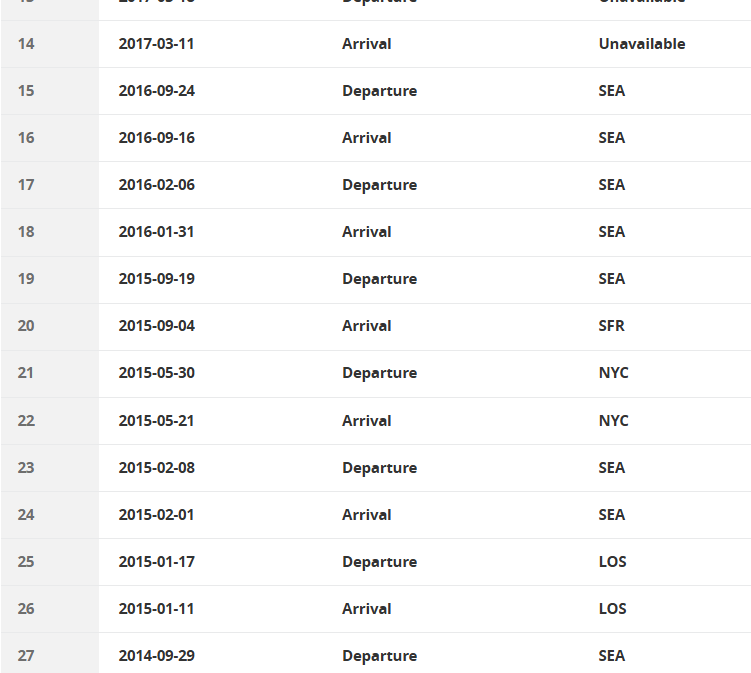Click the SFR location cell

[612, 326]
